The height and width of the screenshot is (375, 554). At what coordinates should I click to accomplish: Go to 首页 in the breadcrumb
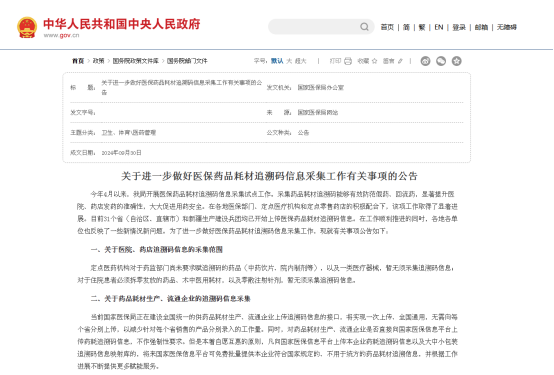[78, 61]
